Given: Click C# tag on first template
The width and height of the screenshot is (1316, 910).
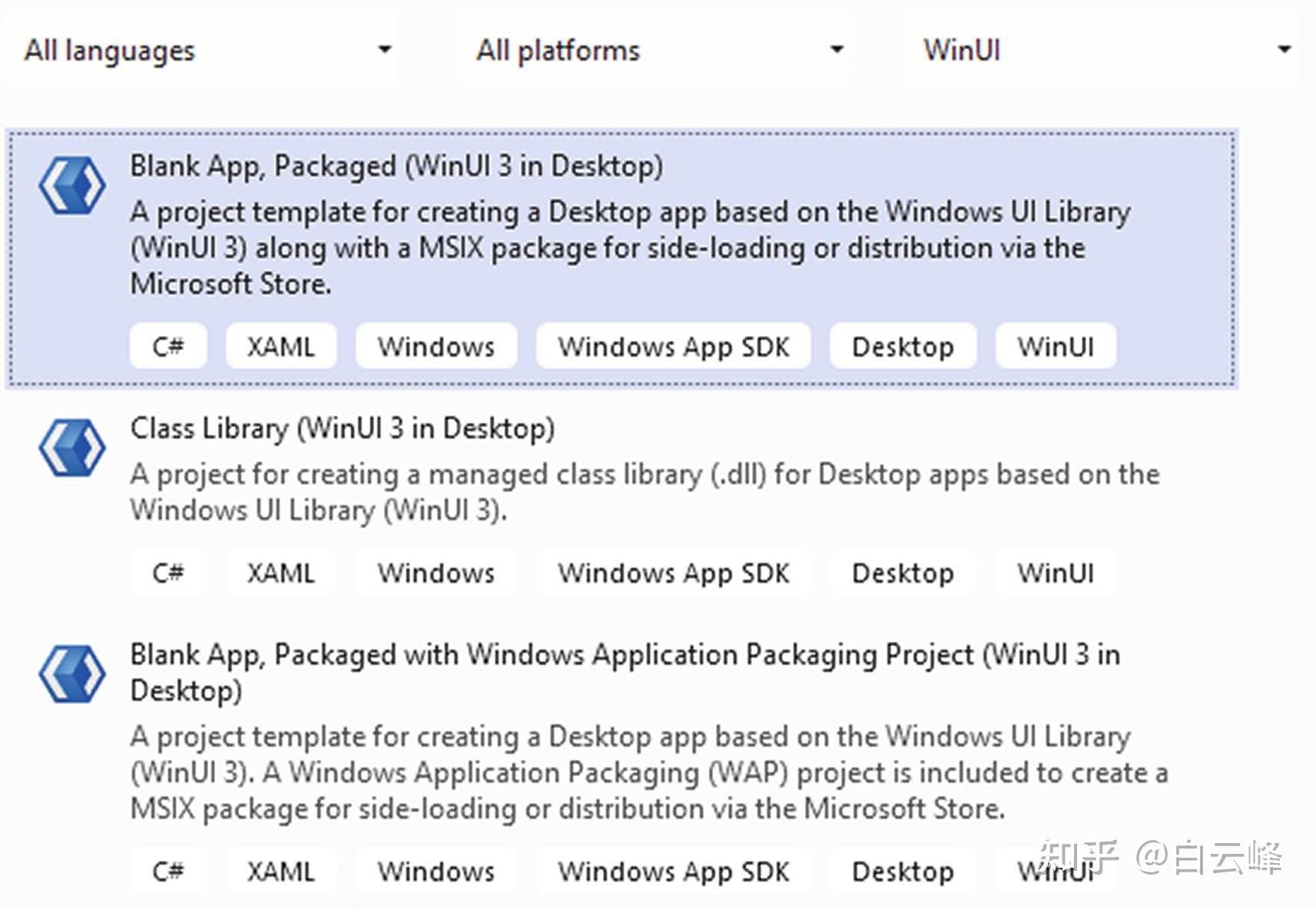Looking at the screenshot, I should (168, 347).
